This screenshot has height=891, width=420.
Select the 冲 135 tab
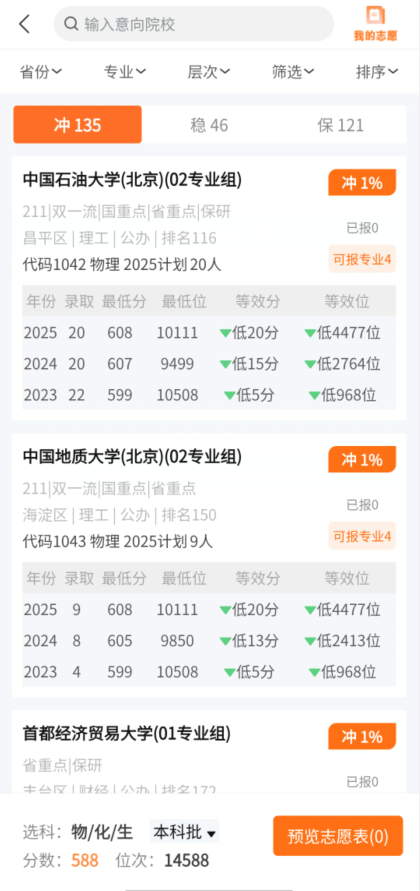click(x=78, y=124)
